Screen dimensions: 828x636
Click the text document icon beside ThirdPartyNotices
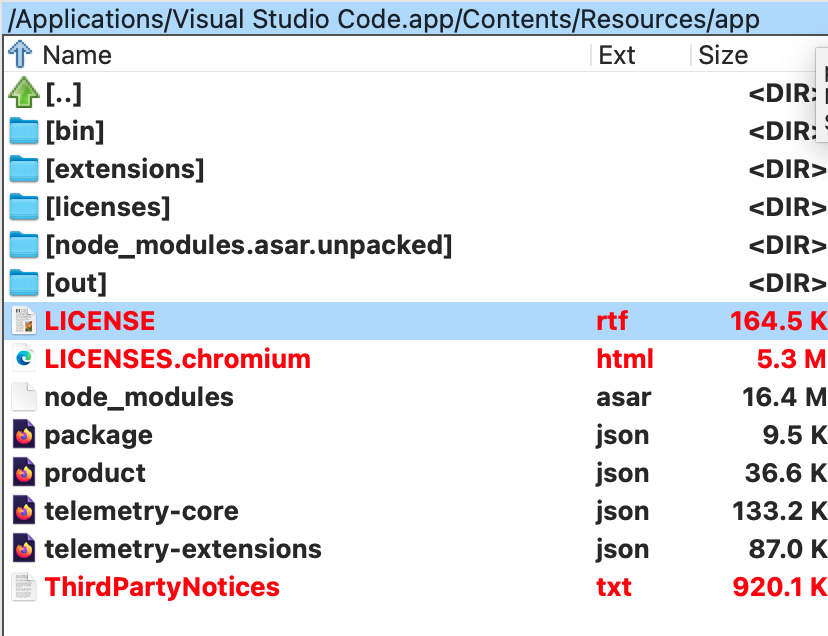pos(23,587)
